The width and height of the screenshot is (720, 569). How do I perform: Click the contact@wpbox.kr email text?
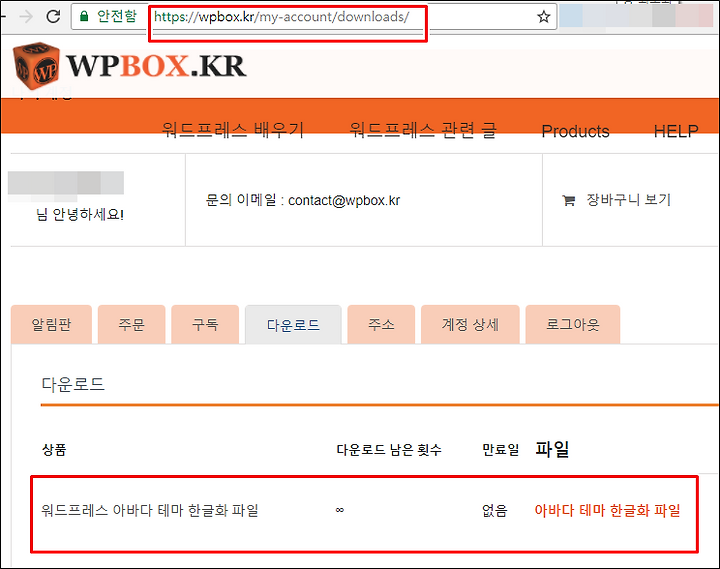pyautogui.click(x=344, y=201)
